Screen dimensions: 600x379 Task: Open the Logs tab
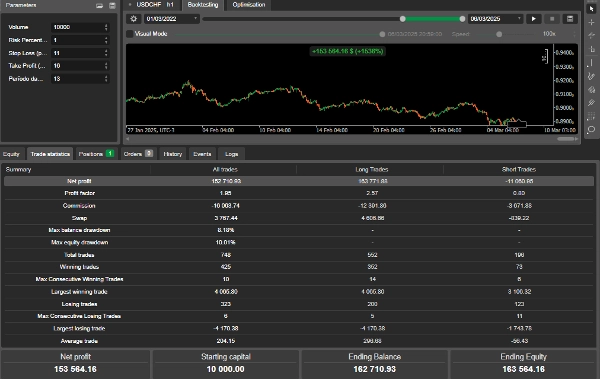click(232, 154)
